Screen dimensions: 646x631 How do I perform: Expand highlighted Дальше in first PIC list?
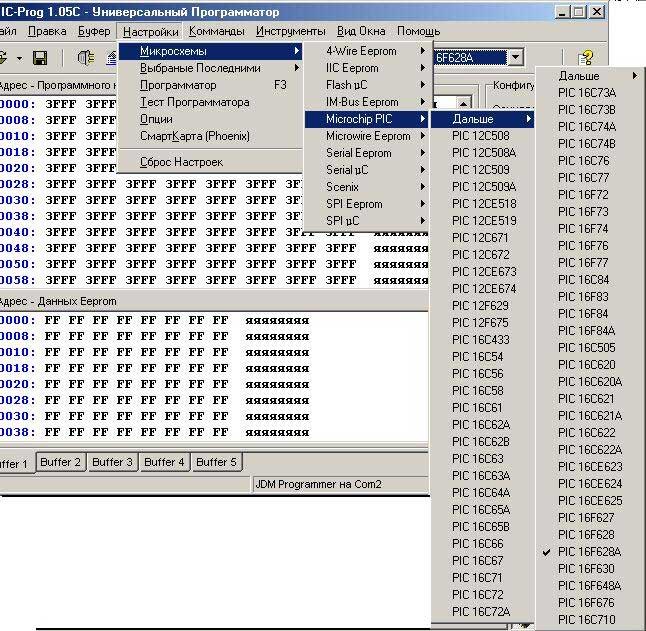pos(482,119)
